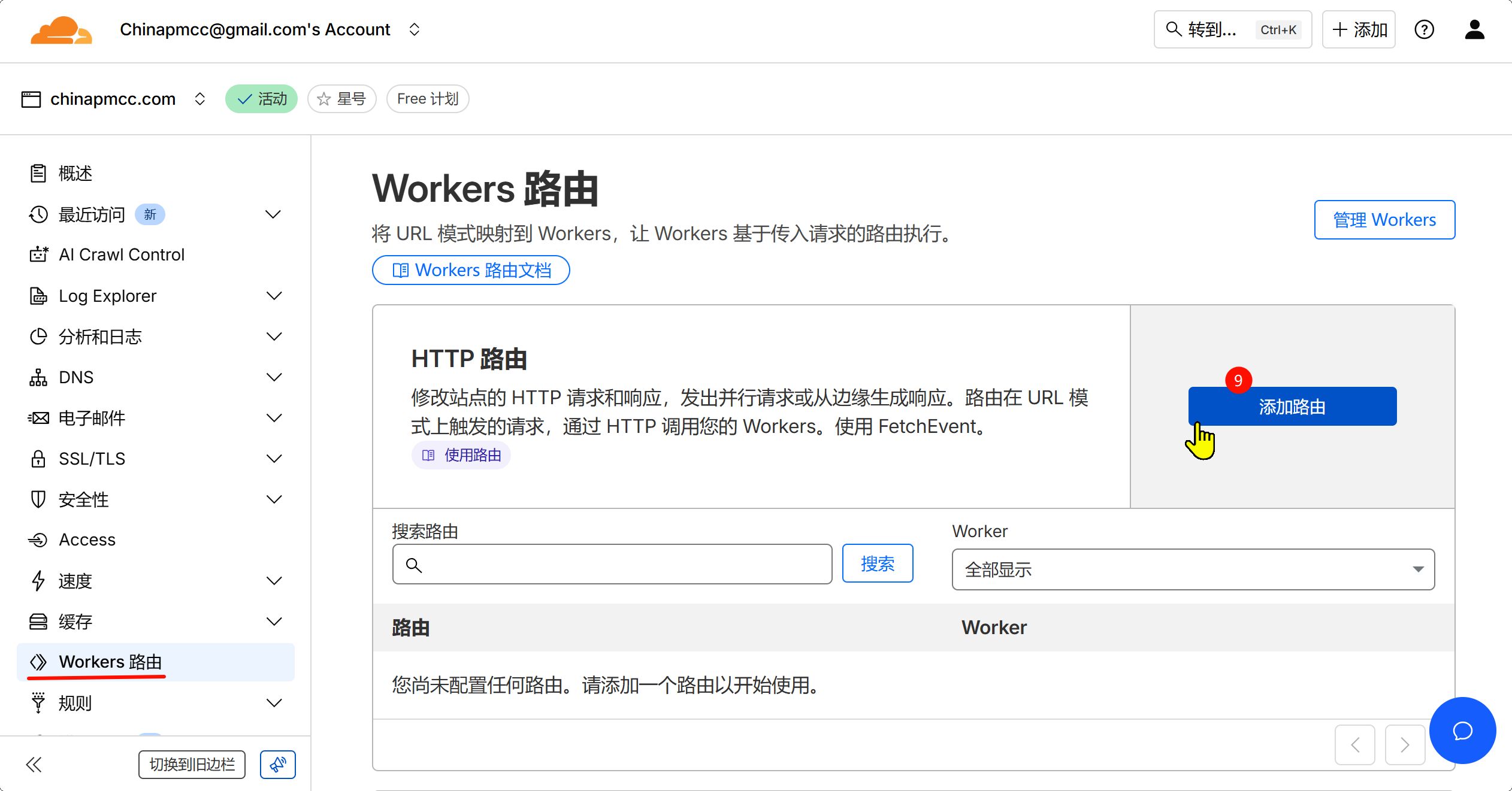Image resolution: width=1512 pixels, height=791 pixels.
Task: Click the previous page arrow
Action: [1355, 745]
